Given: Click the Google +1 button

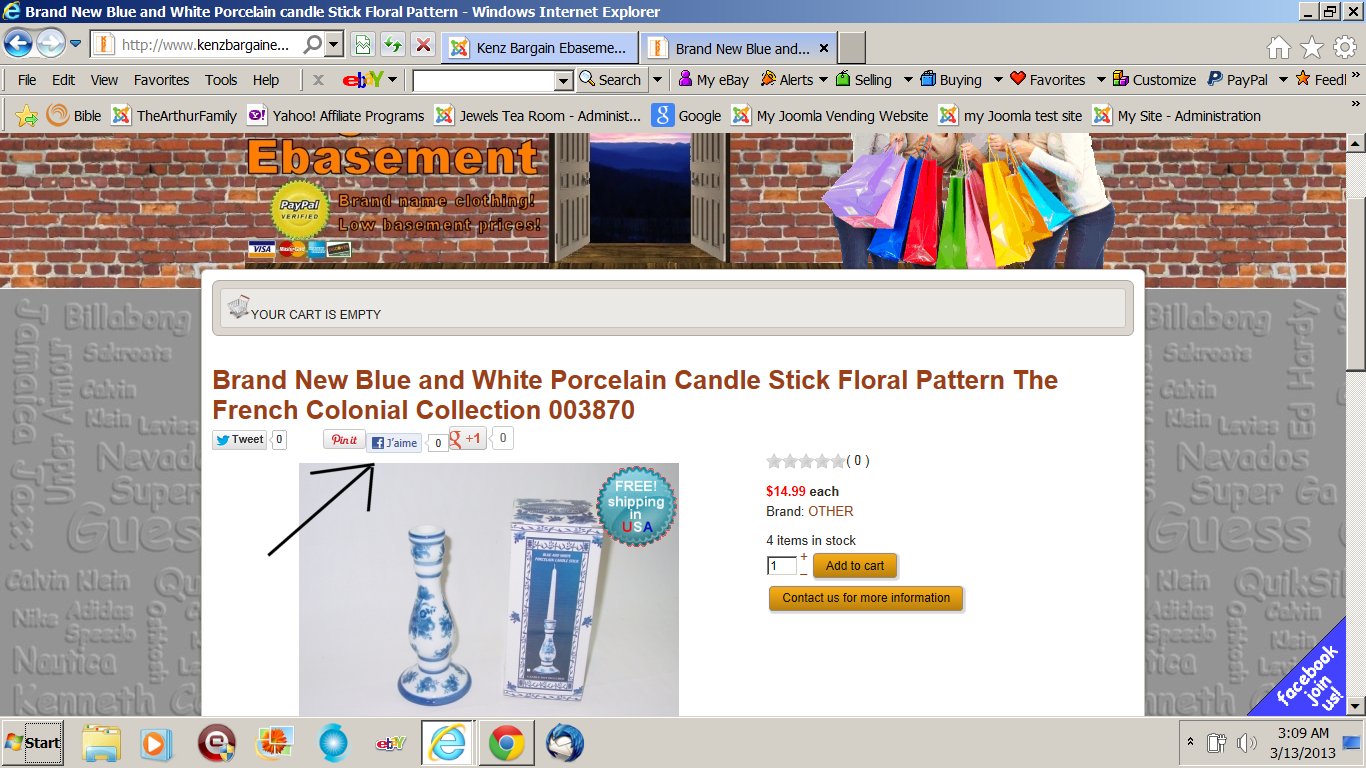Looking at the screenshot, I should 468,438.
